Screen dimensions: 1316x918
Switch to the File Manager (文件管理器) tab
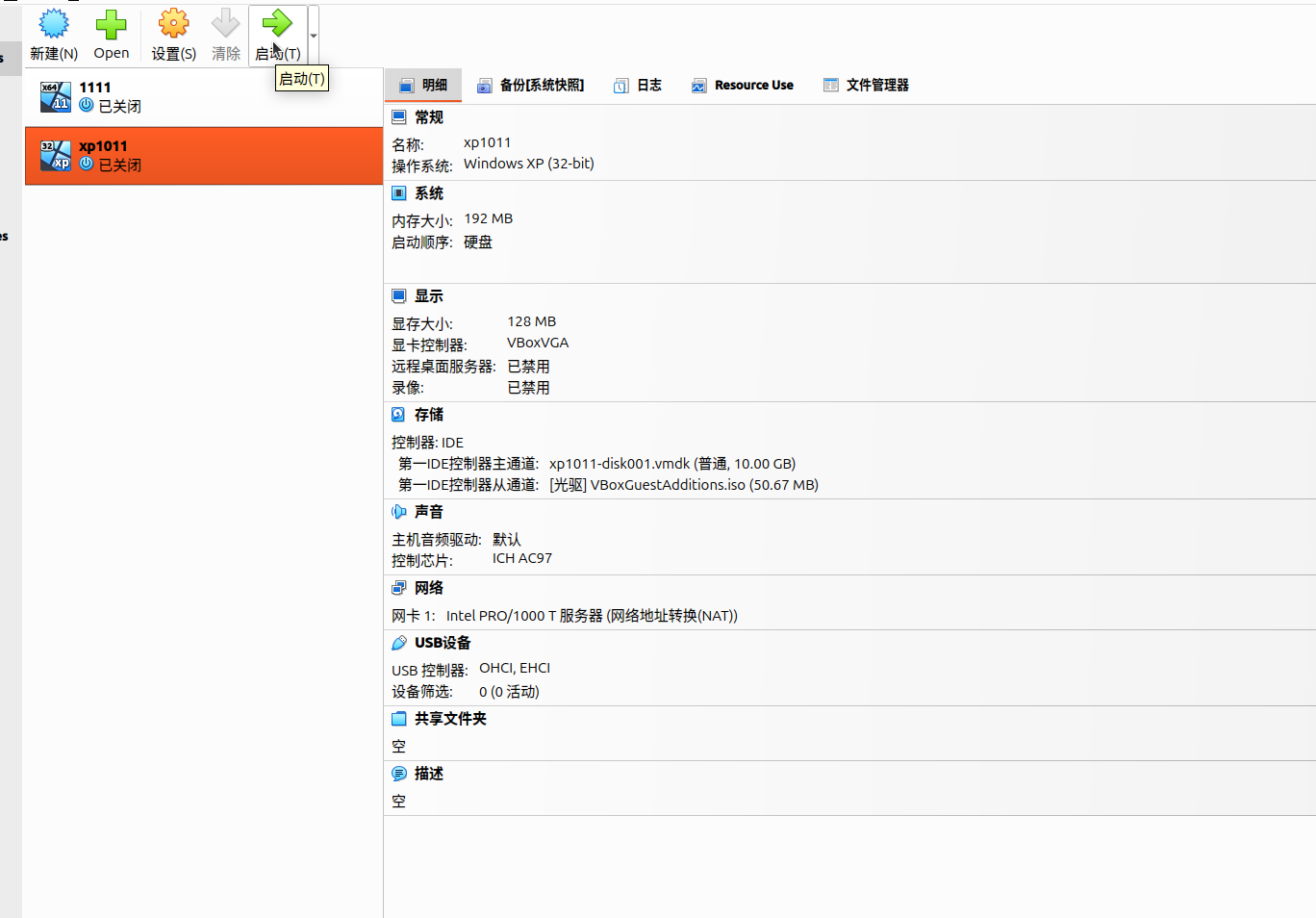click(x=866, y=85)
